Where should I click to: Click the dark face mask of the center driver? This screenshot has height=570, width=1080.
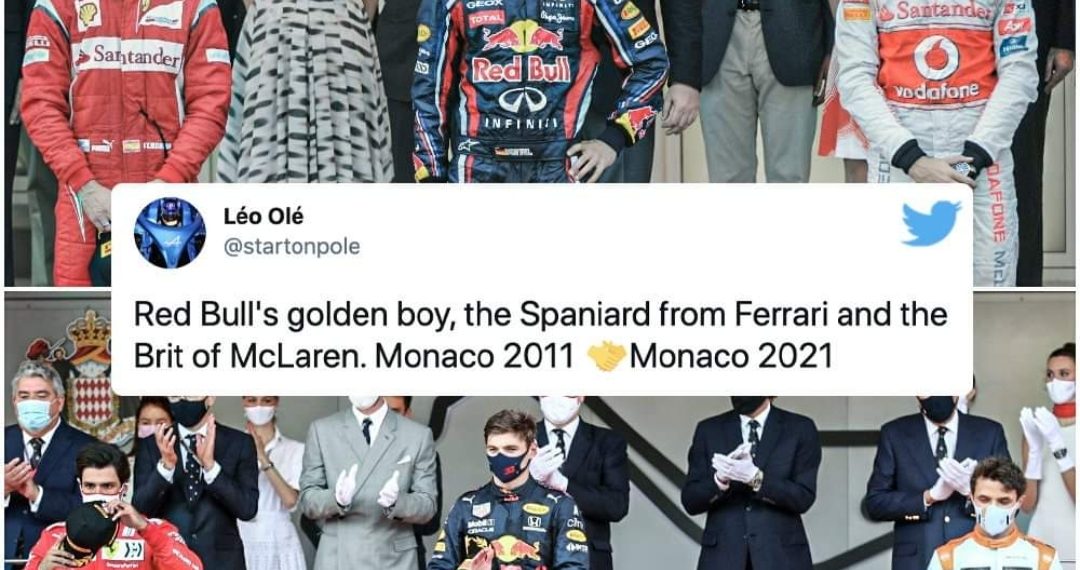point(508,463)
